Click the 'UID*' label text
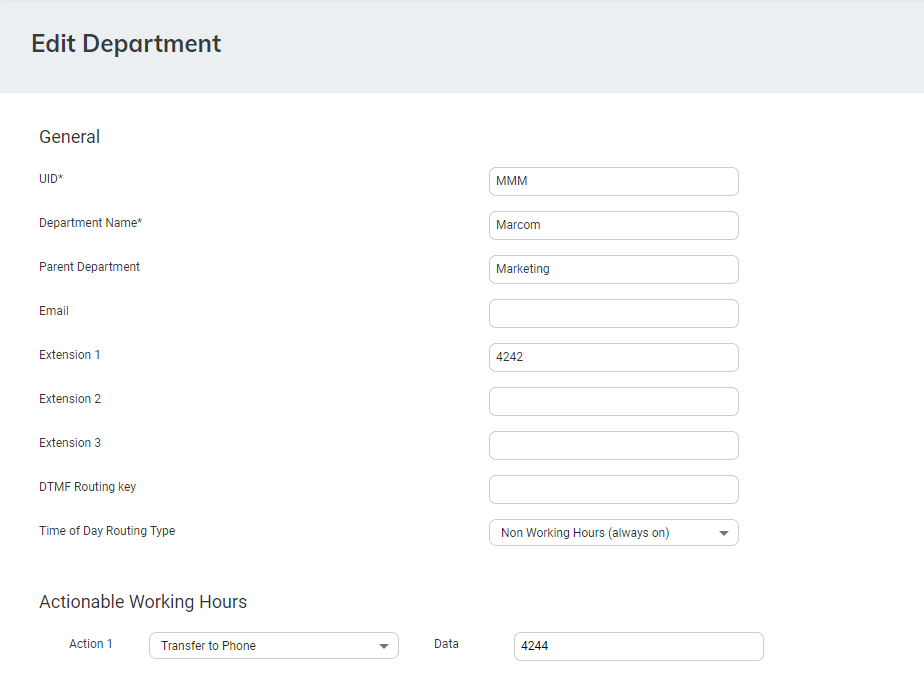 click(x=51, y=179)
